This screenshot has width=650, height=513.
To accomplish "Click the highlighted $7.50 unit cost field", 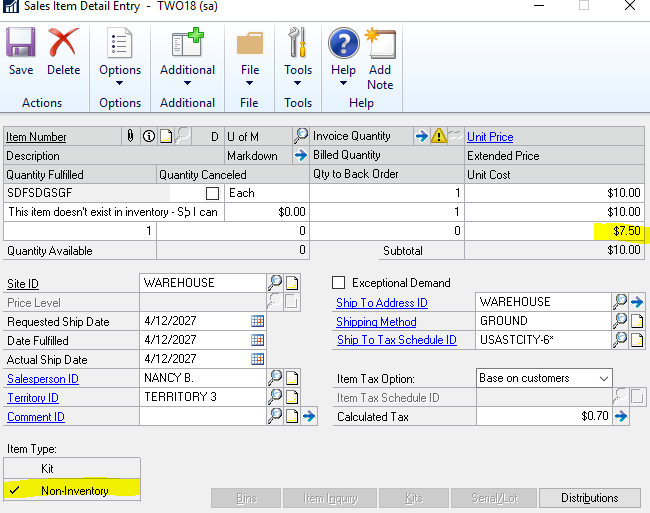I will click(554, 231).
